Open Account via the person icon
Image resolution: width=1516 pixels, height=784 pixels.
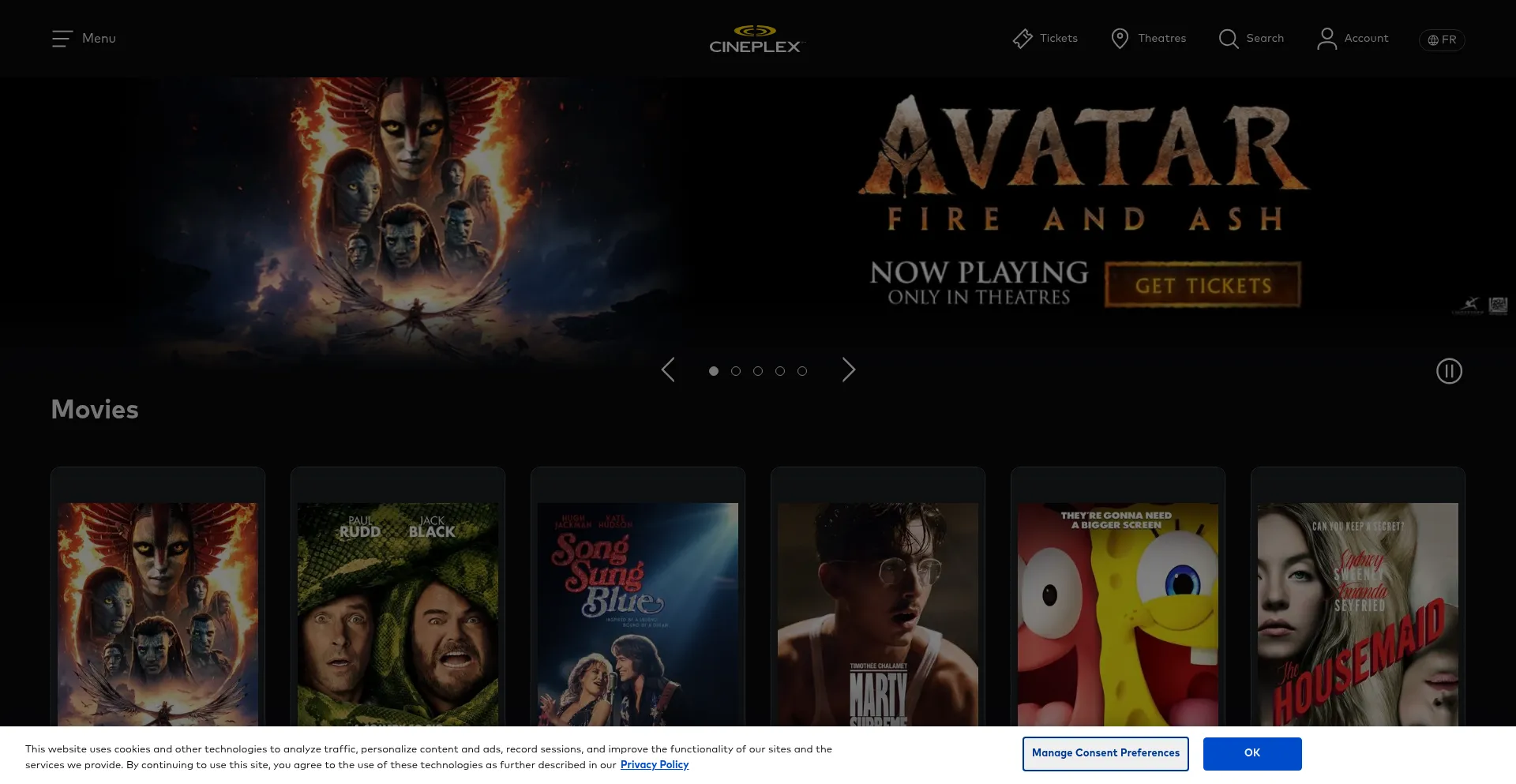pyautogui.click(x=1326, y=38)
